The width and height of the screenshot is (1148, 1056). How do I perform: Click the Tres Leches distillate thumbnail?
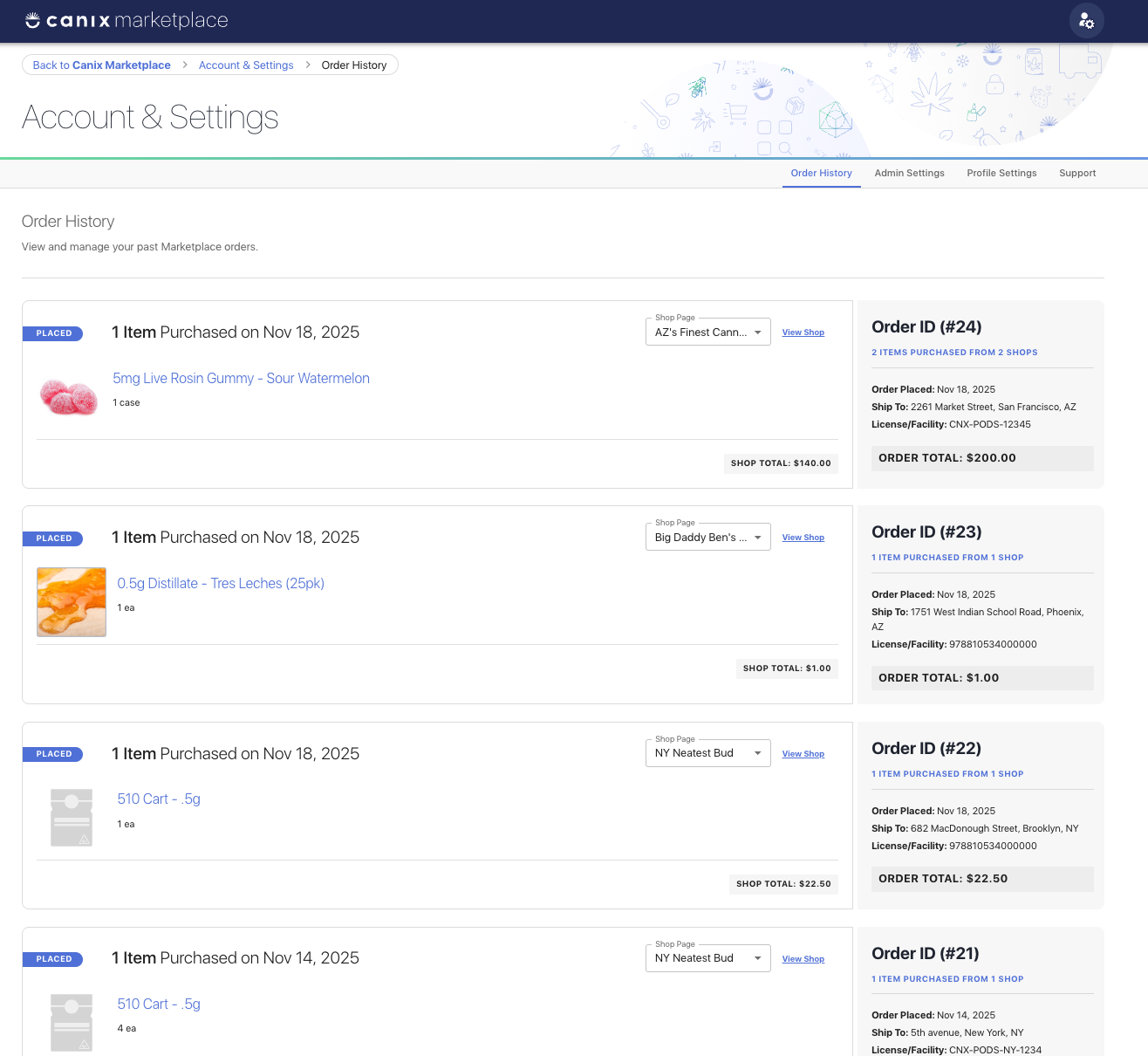coord(72,602)
